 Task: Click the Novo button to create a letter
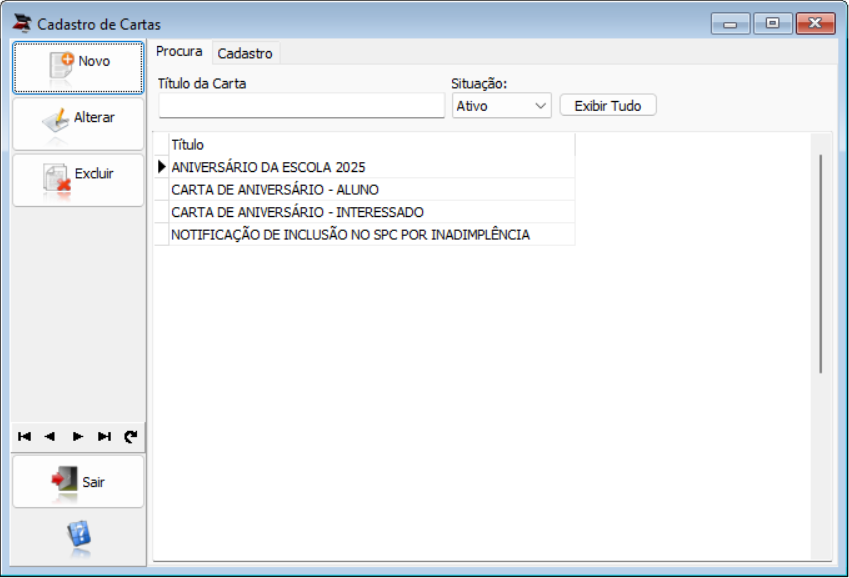78,68
